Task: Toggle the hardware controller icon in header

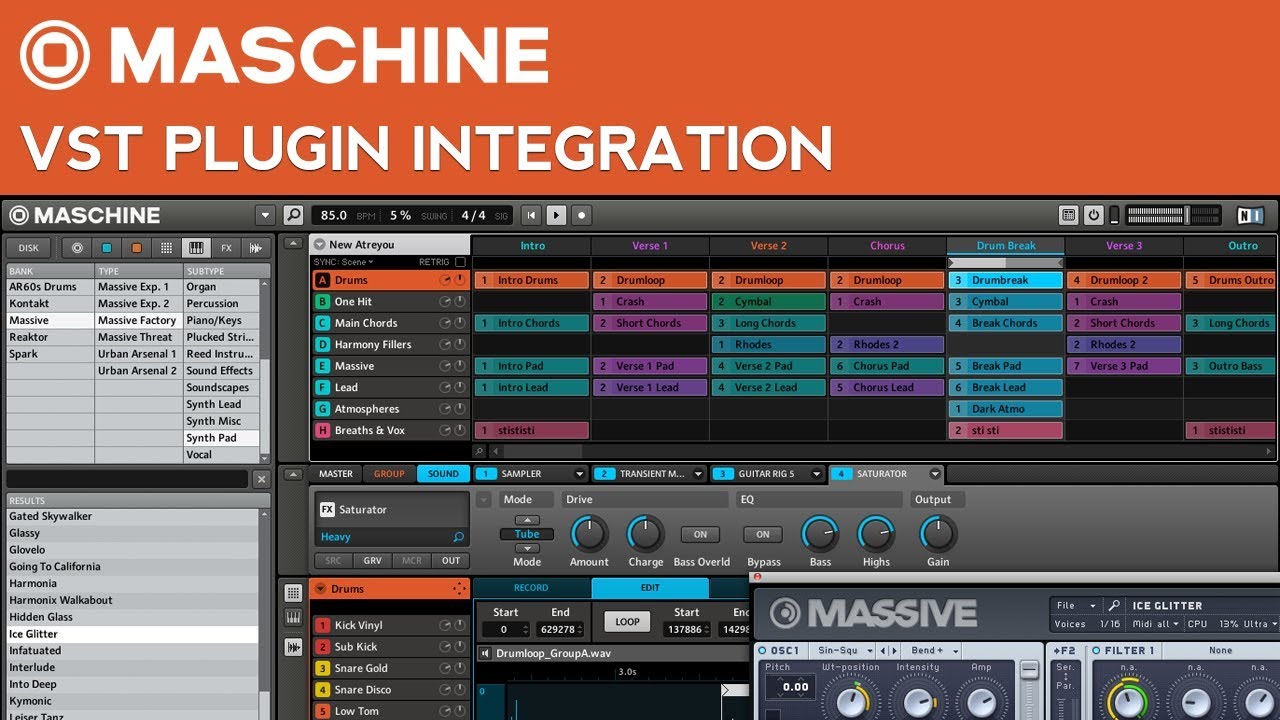Action: (1069, 215)
